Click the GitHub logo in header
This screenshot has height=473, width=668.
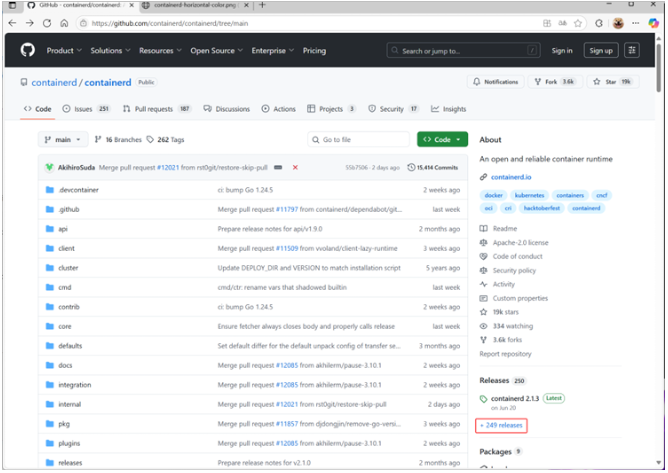tap(28, 50)
